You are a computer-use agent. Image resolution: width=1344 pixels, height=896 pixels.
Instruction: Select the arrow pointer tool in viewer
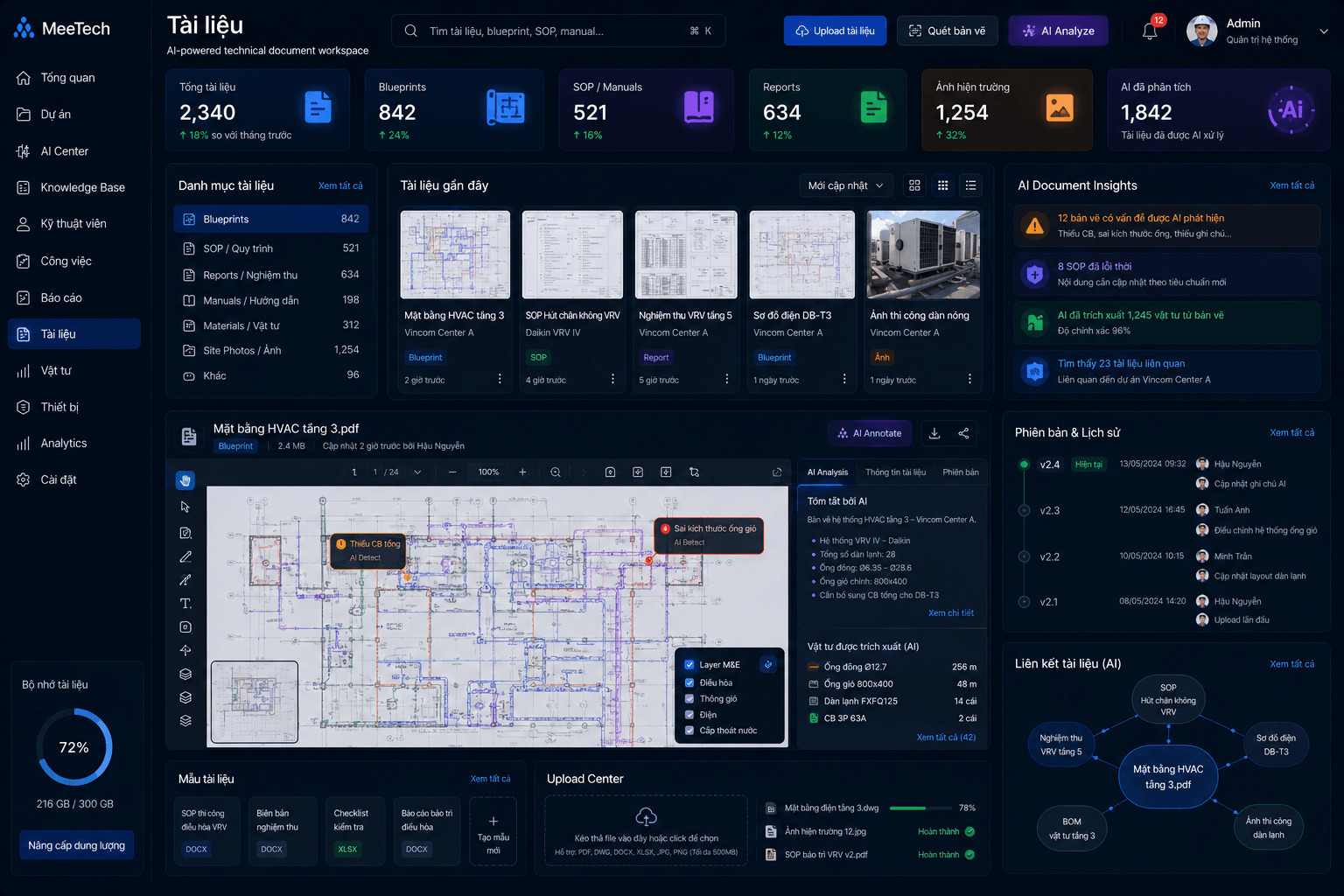[185, 507]
